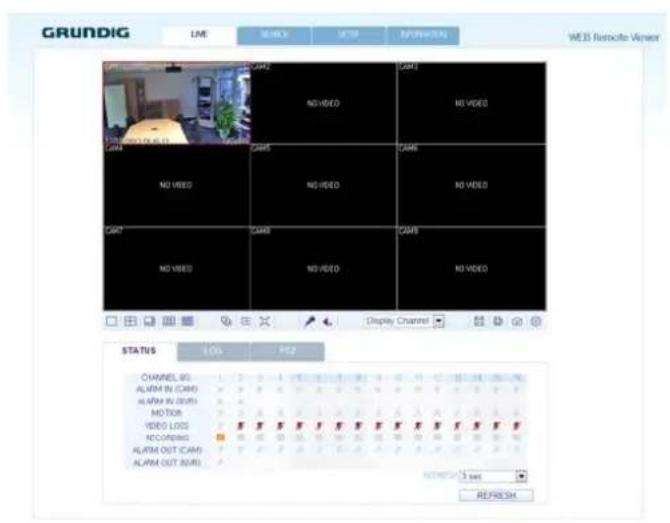Click the ALARM OUT (CAM) row label
Viewport: 670px width, 523px height.
tap(167, 450)
